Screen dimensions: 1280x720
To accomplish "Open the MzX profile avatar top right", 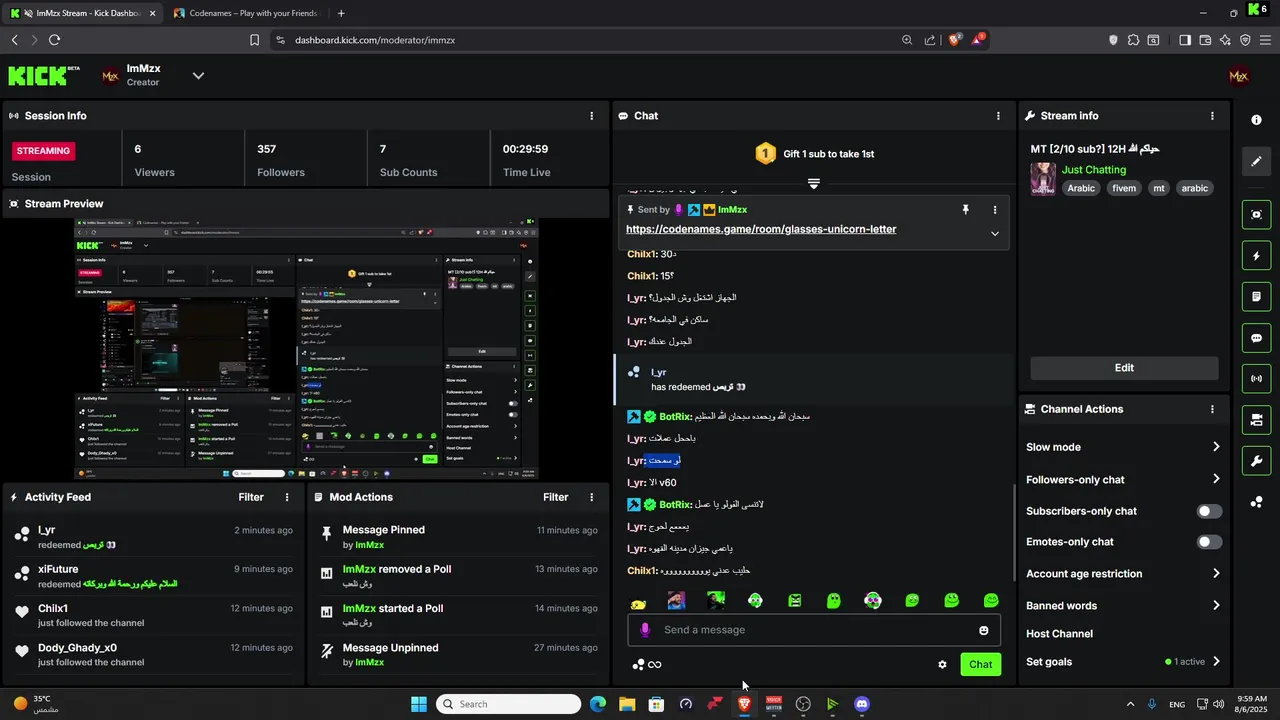I will tap(1238, 76).
